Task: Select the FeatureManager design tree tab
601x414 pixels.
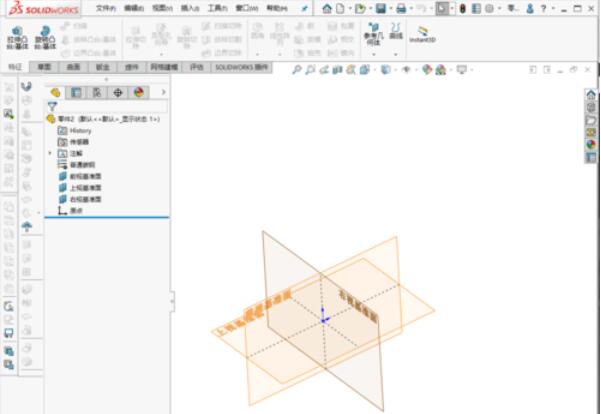Action: [56, 92]
